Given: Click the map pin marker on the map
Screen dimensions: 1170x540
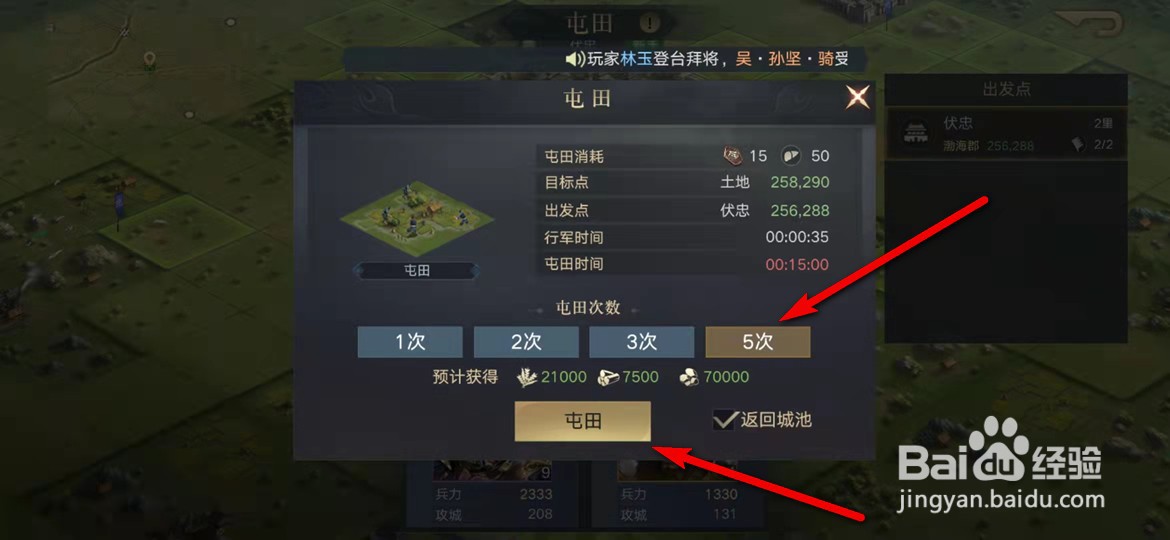Looking at the screenshot, I should point(149,60).
